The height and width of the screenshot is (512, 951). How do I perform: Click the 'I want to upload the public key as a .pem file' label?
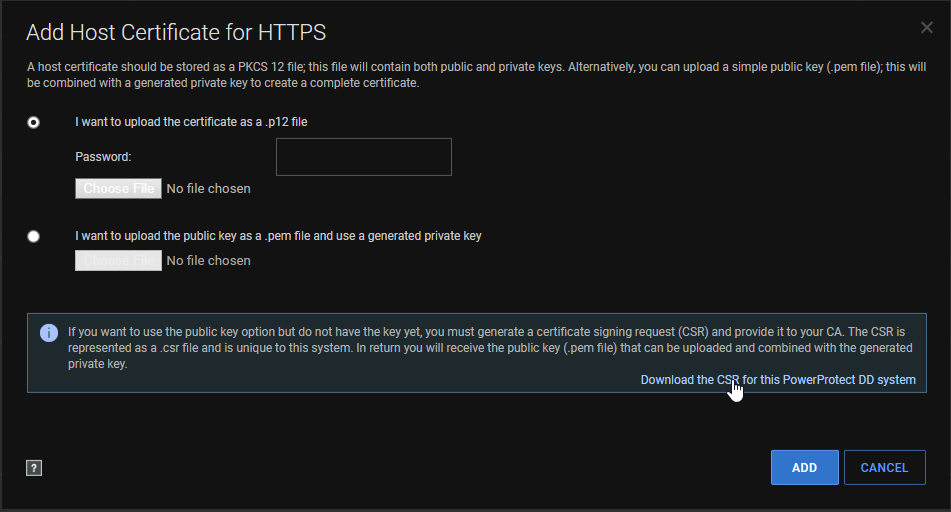pos(278,236)
